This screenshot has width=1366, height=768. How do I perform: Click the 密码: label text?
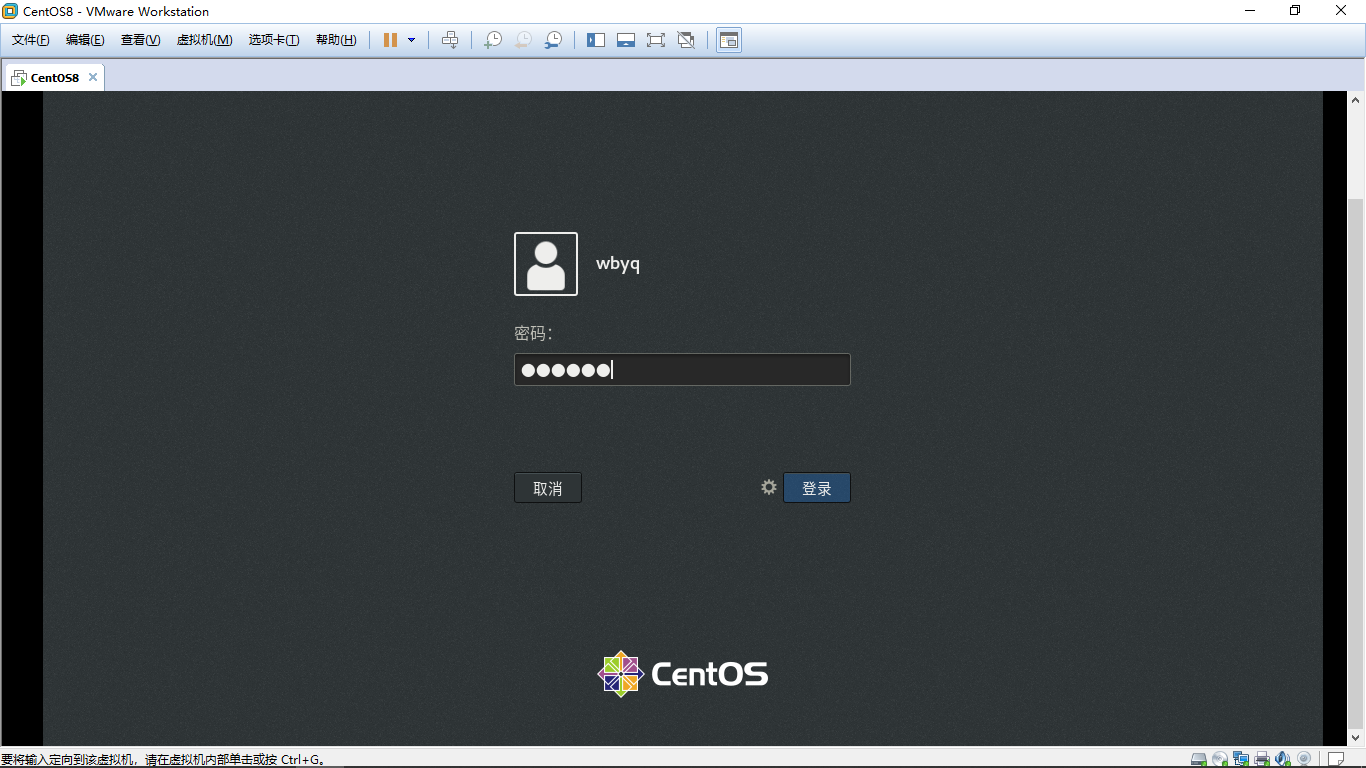533,333
